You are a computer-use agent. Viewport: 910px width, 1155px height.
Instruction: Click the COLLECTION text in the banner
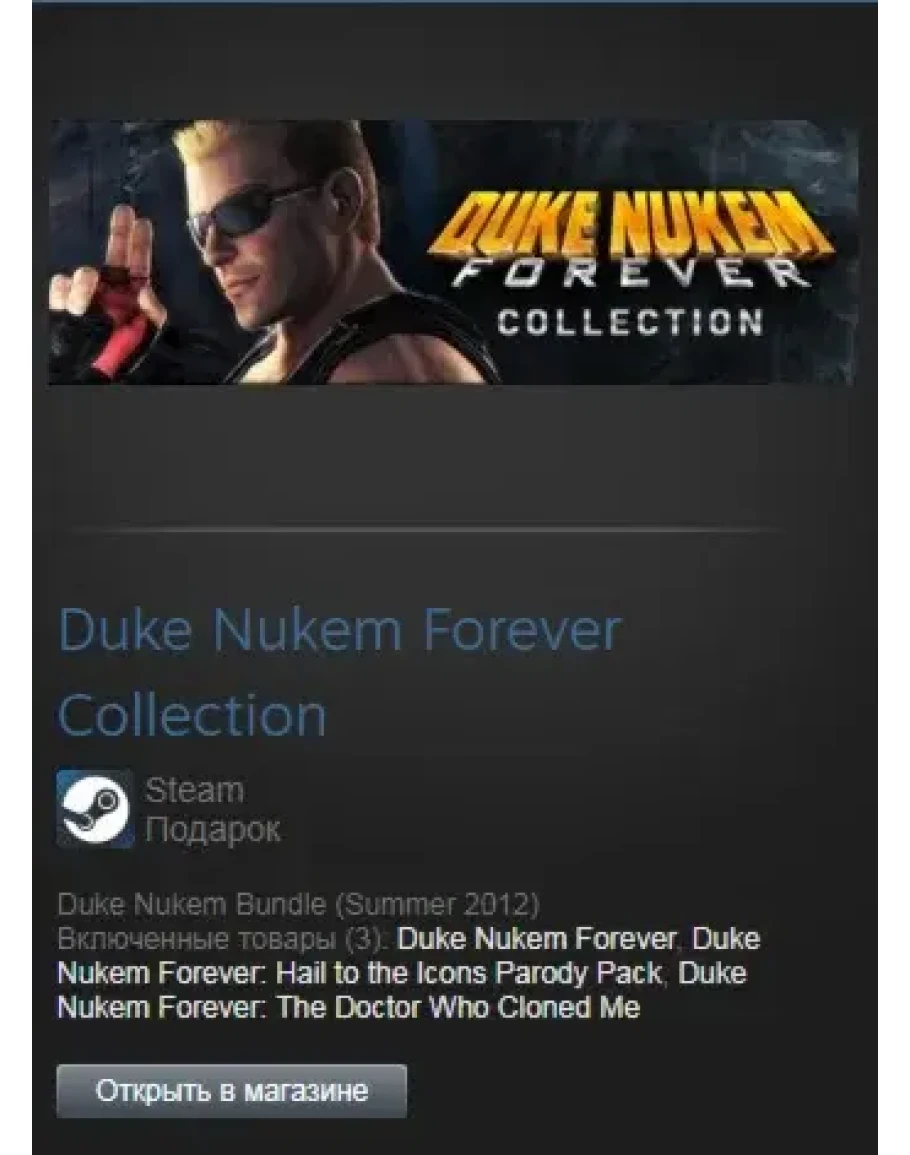pyautogui.click(x=630, y=323)
